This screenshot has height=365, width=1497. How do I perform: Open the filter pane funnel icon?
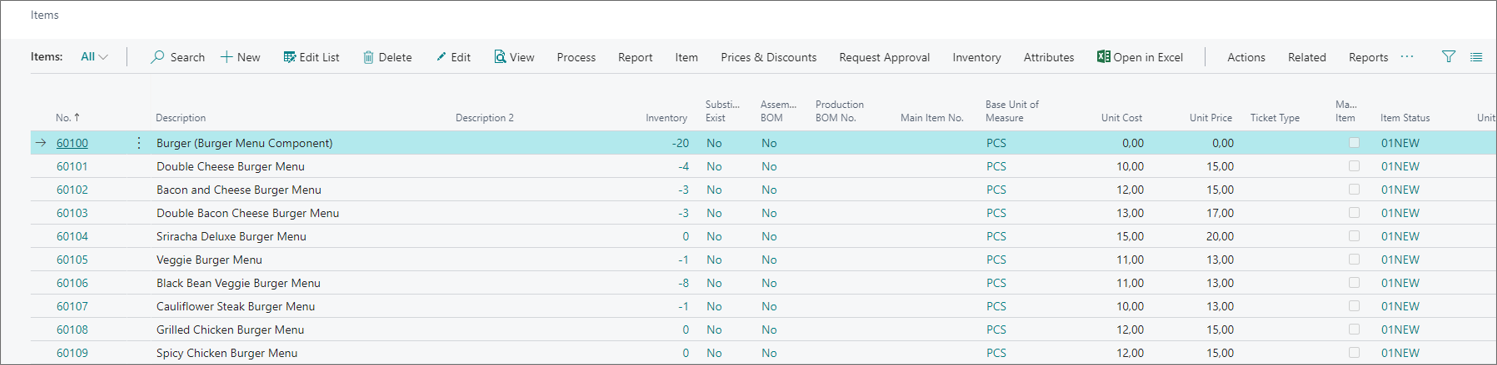click(1448, 57)
